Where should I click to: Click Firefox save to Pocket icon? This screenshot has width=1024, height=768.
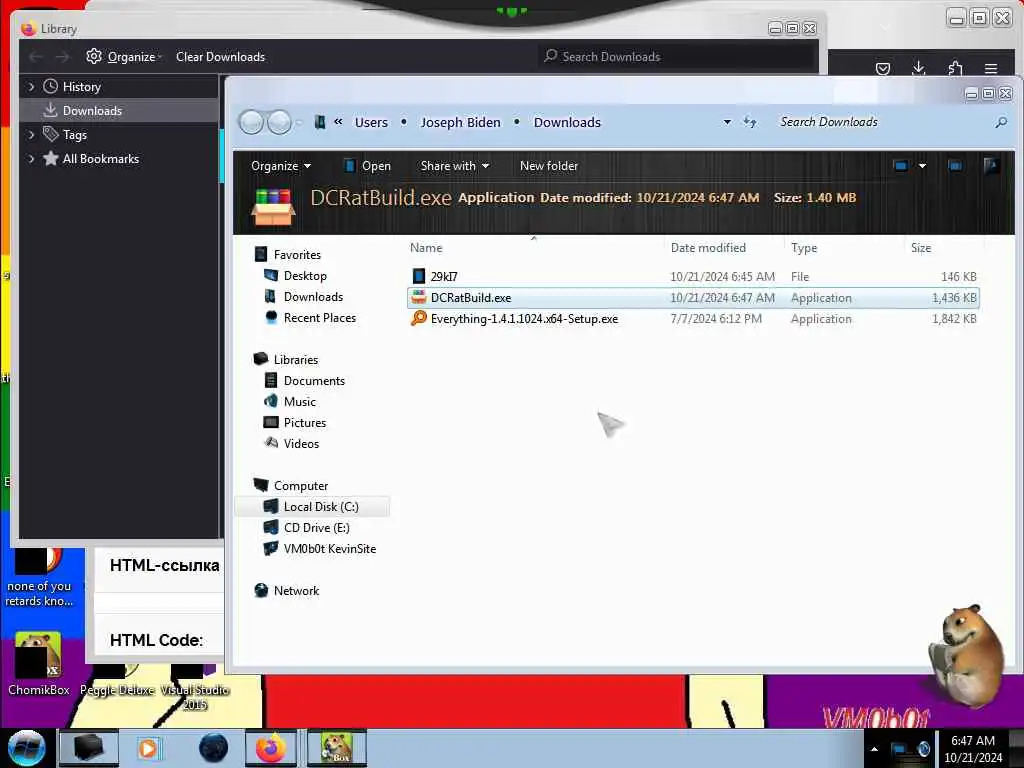[x=883, y=69]
